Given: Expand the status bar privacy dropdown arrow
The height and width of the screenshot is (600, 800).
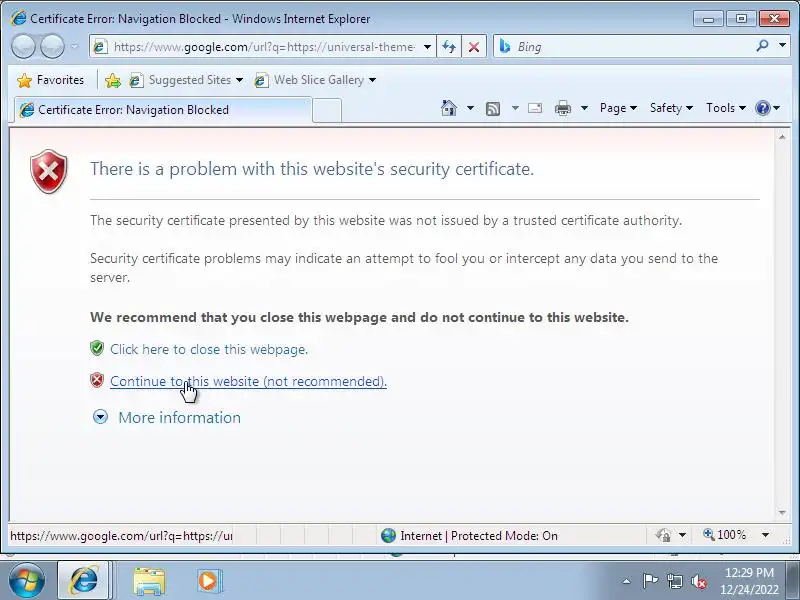Looking at the screenshot, I should (682, 535).
